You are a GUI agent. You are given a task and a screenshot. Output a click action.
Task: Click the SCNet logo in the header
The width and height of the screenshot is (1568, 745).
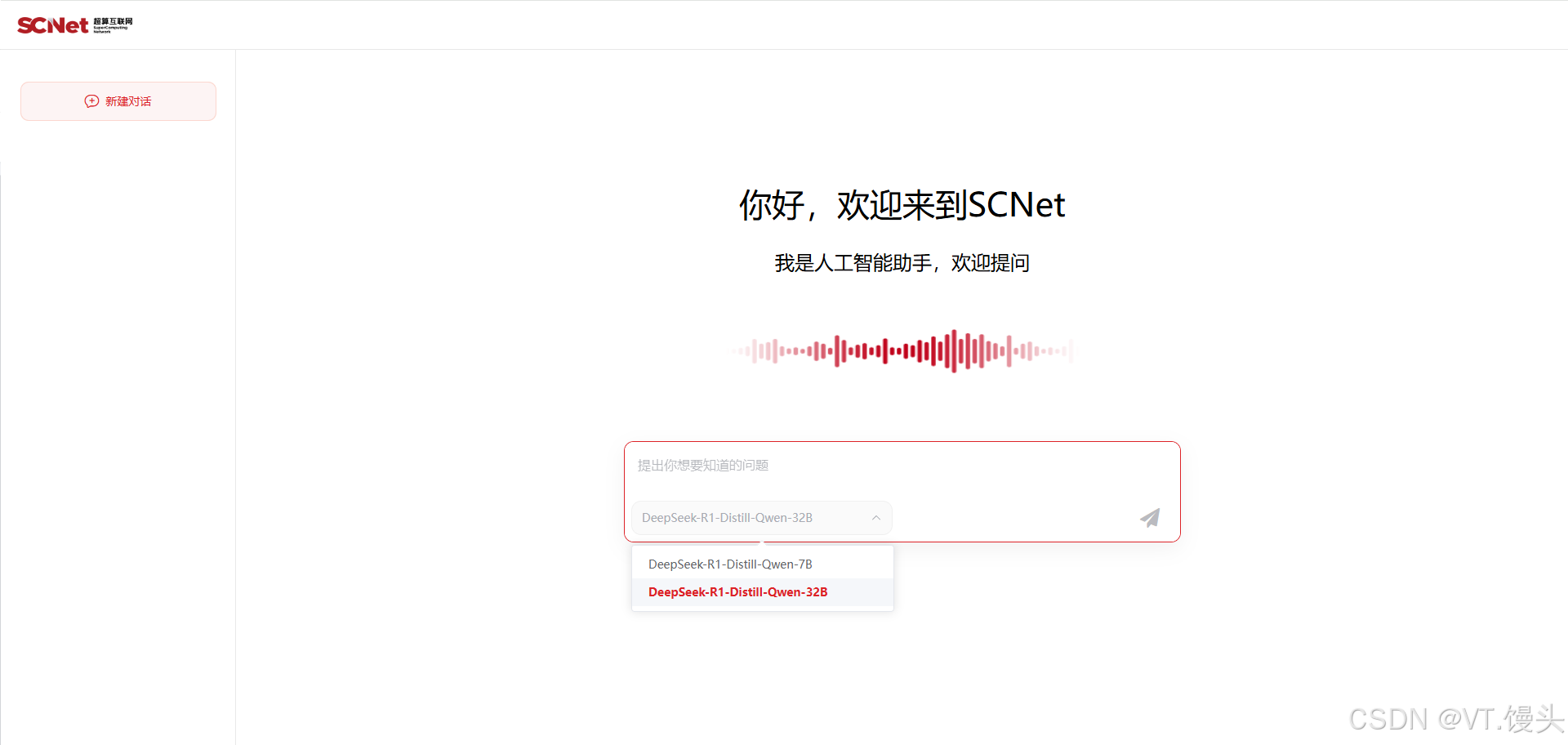coord(74,25)
